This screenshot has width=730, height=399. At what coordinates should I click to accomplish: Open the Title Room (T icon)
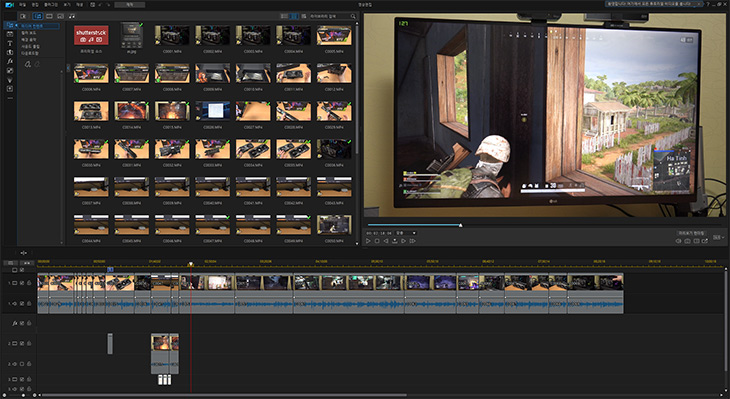pyautogui.click(x=10, y=43)
